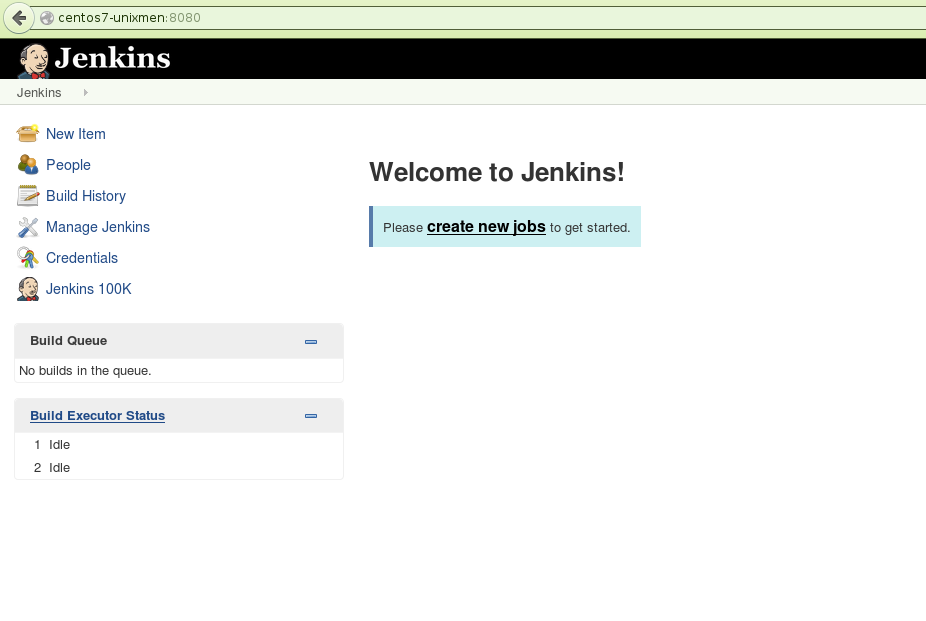Click the New Item box icon

point(28,133)
